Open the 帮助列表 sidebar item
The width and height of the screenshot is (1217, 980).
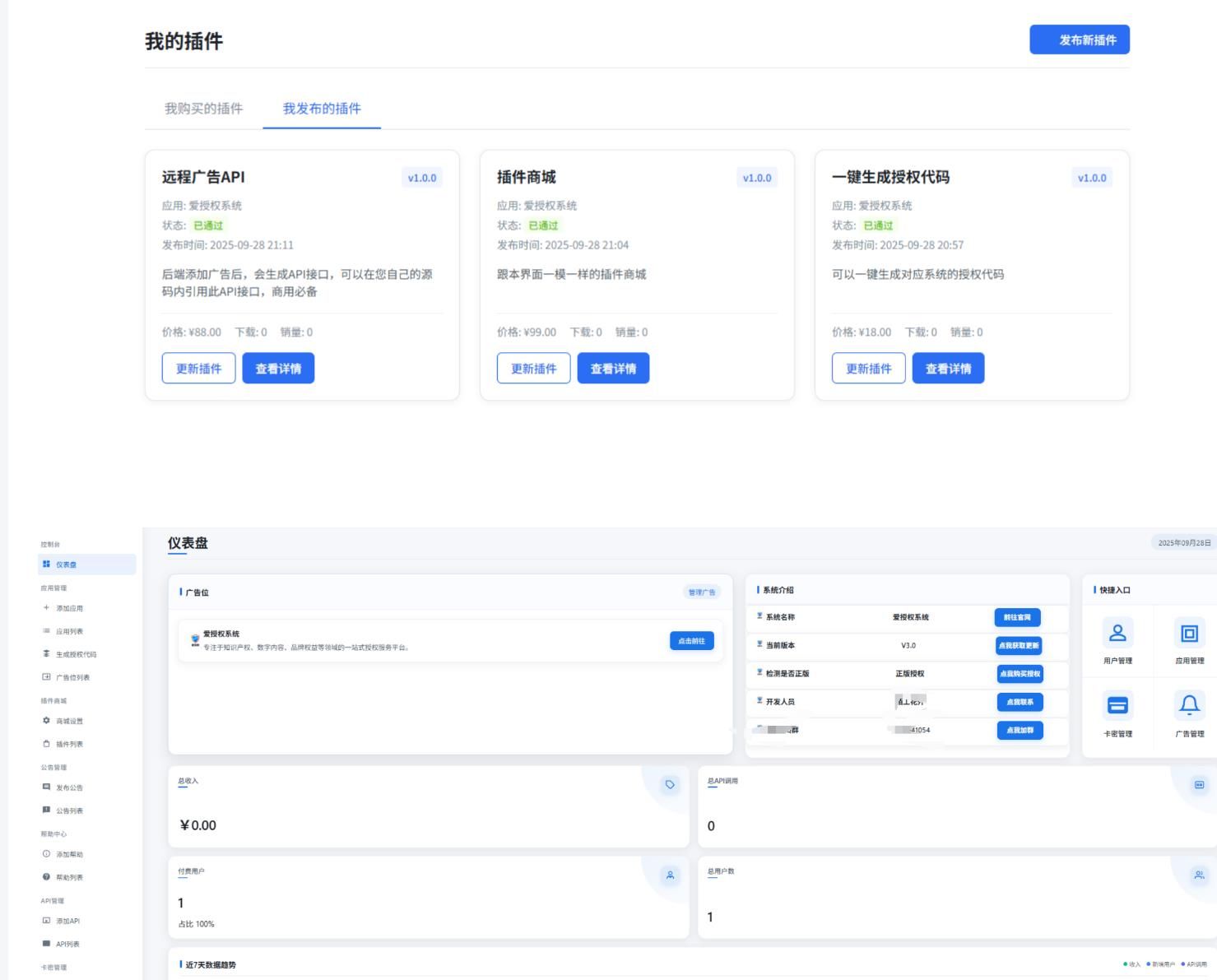pyautogui.click(x=46, y=876)
